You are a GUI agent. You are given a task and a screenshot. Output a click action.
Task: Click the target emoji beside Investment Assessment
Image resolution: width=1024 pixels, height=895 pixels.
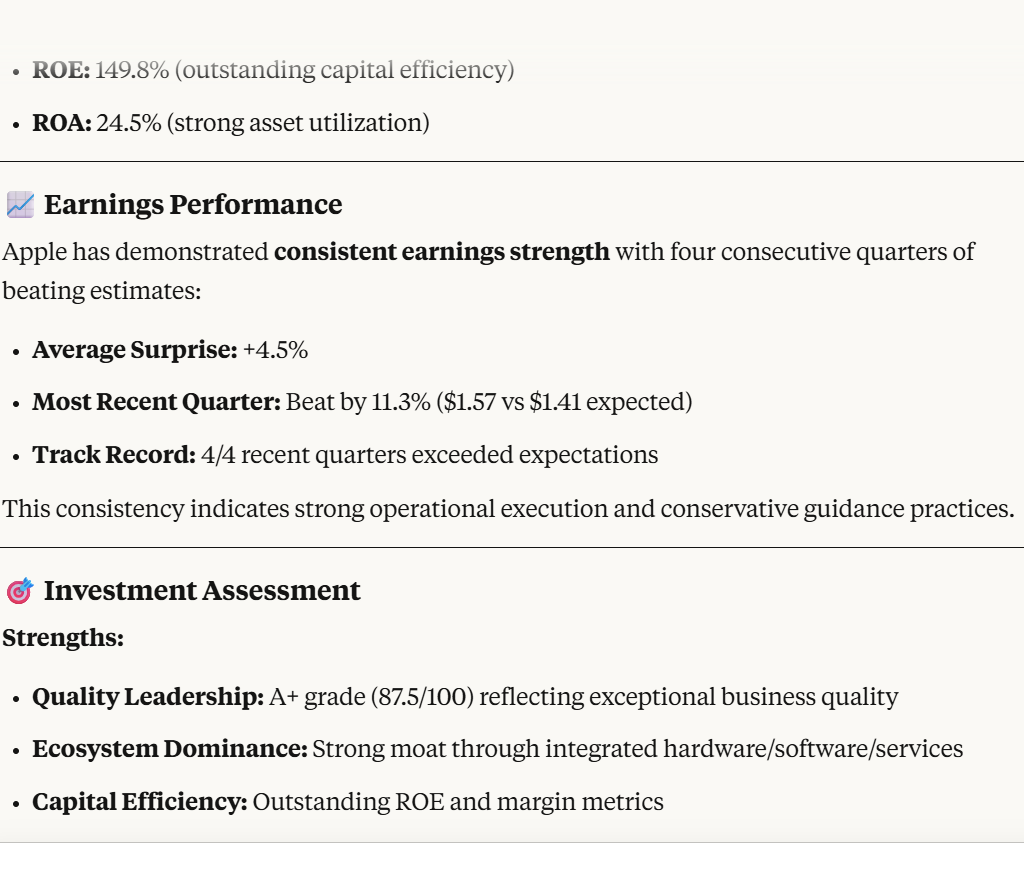(x=20, y=591)
